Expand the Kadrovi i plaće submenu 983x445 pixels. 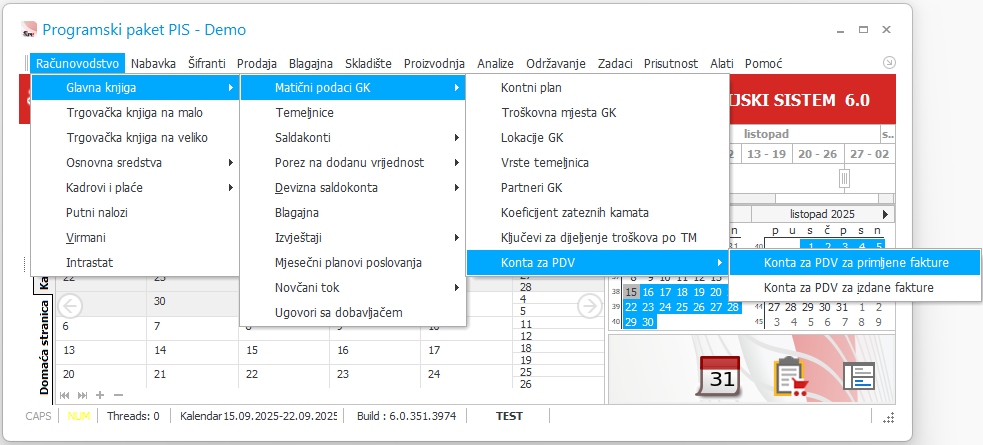pyautogui.click(x=135, y=187)
